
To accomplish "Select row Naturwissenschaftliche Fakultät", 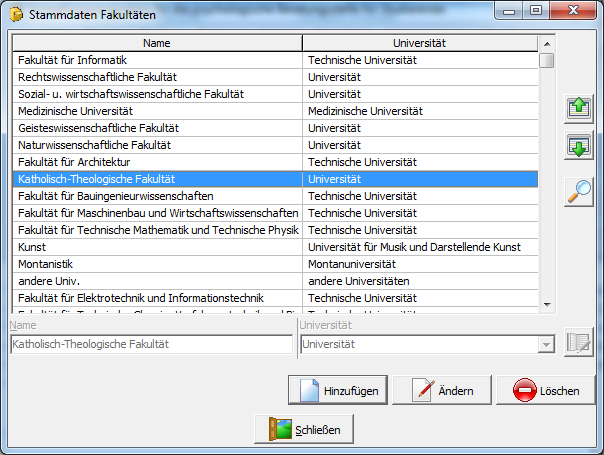I will pos(275,145).
